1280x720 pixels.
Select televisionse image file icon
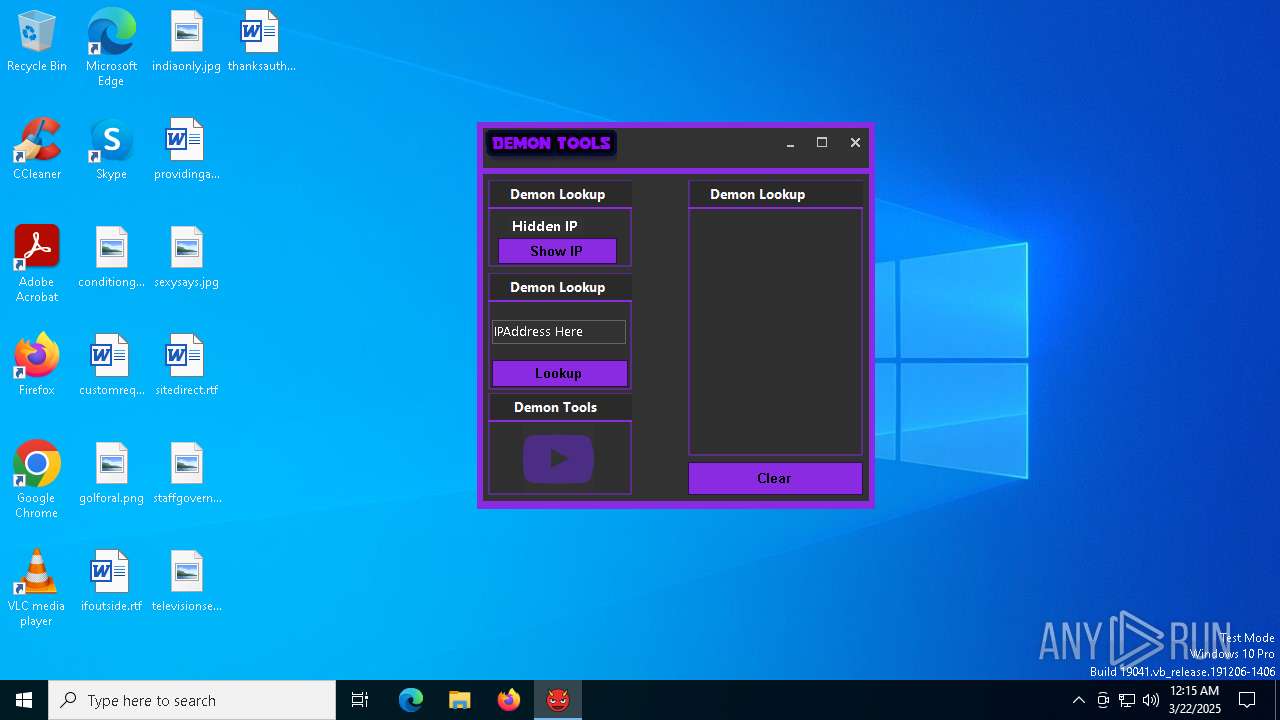(x=186, y=582)
